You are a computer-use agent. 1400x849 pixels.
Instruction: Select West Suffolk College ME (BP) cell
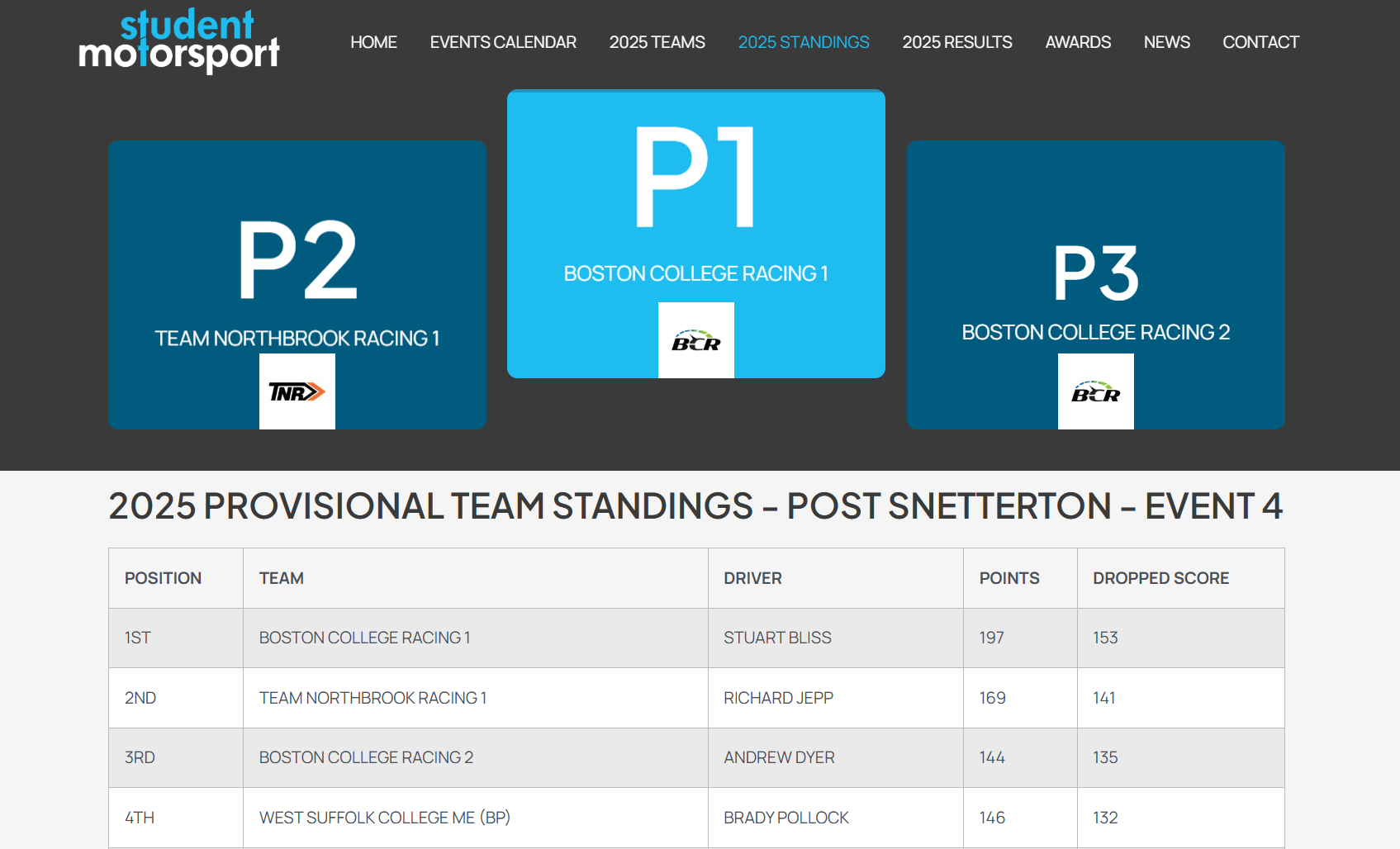(475, 818)
